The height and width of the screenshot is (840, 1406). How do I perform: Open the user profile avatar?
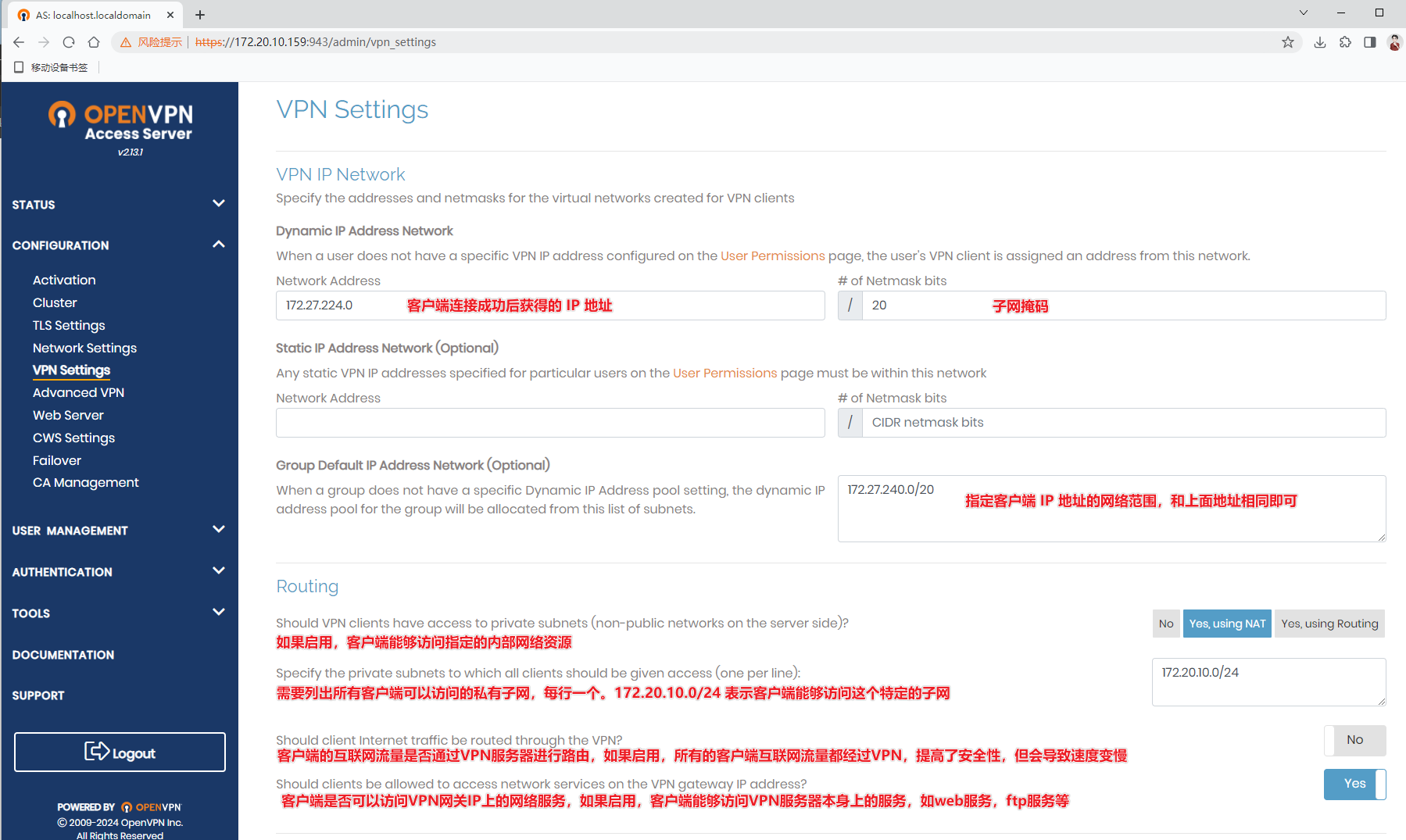[1394, 42]
